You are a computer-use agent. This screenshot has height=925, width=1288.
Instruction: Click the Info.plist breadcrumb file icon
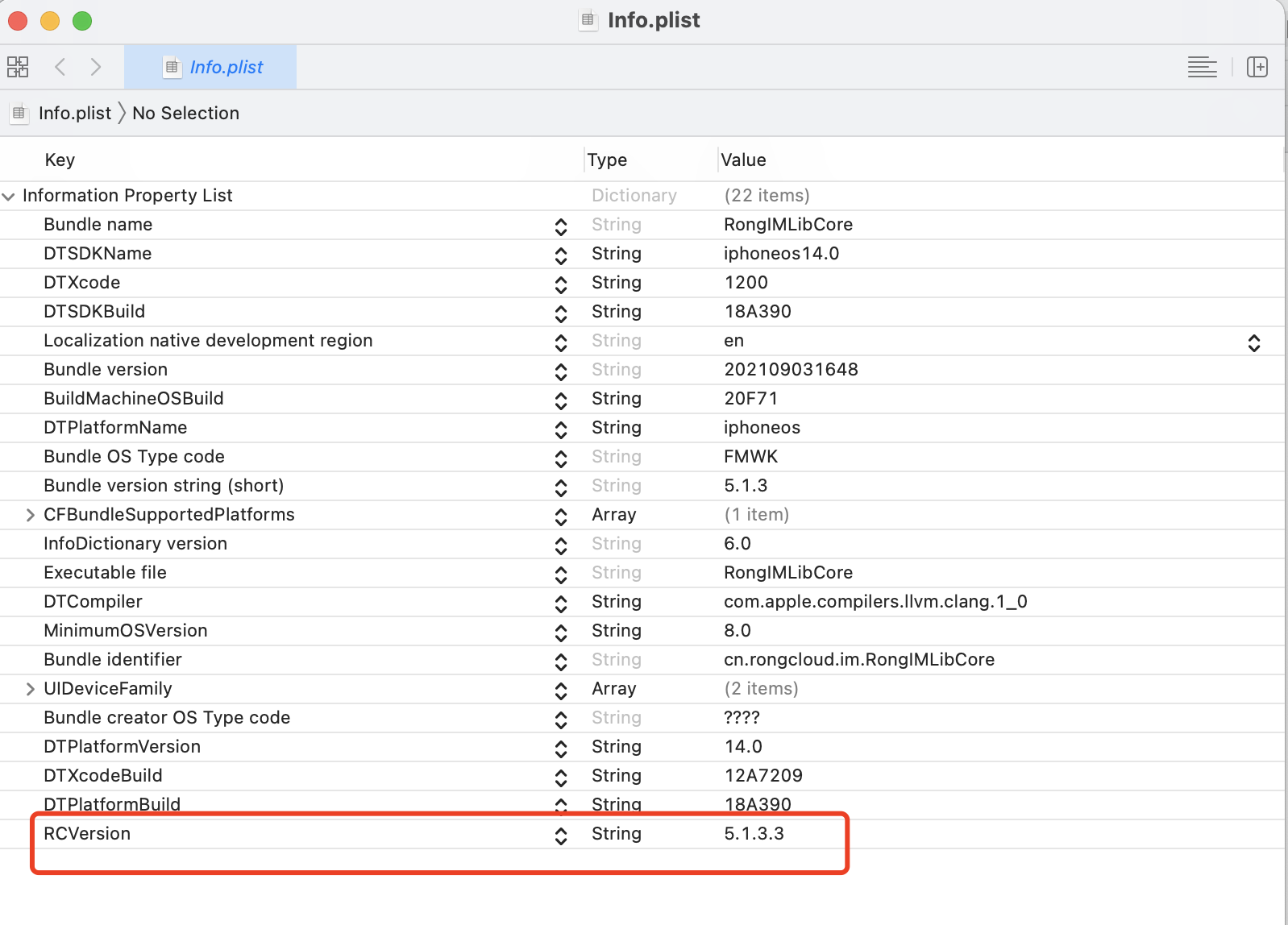19,113
